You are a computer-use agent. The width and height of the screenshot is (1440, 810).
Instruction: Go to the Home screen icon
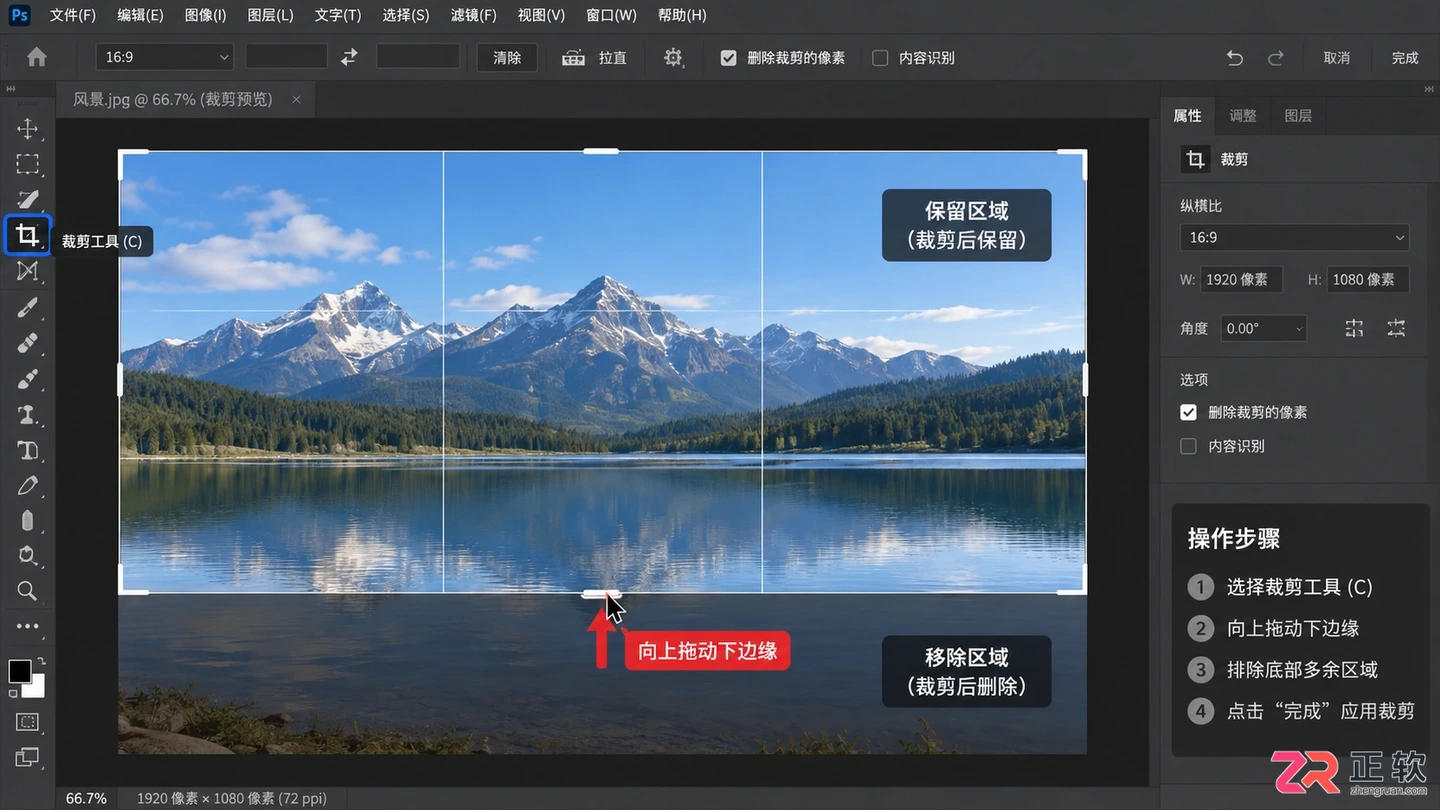click(37, 58)
